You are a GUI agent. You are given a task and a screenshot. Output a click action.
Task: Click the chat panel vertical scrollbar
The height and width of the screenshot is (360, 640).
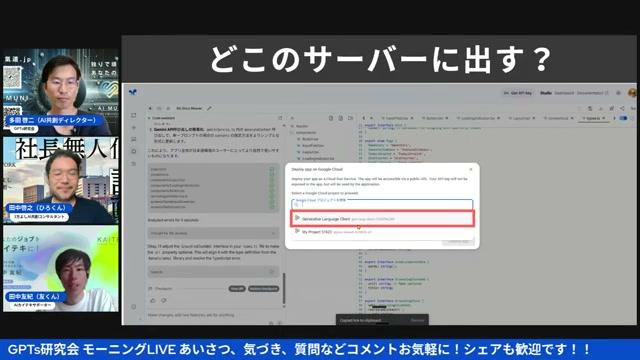[284, 288]
